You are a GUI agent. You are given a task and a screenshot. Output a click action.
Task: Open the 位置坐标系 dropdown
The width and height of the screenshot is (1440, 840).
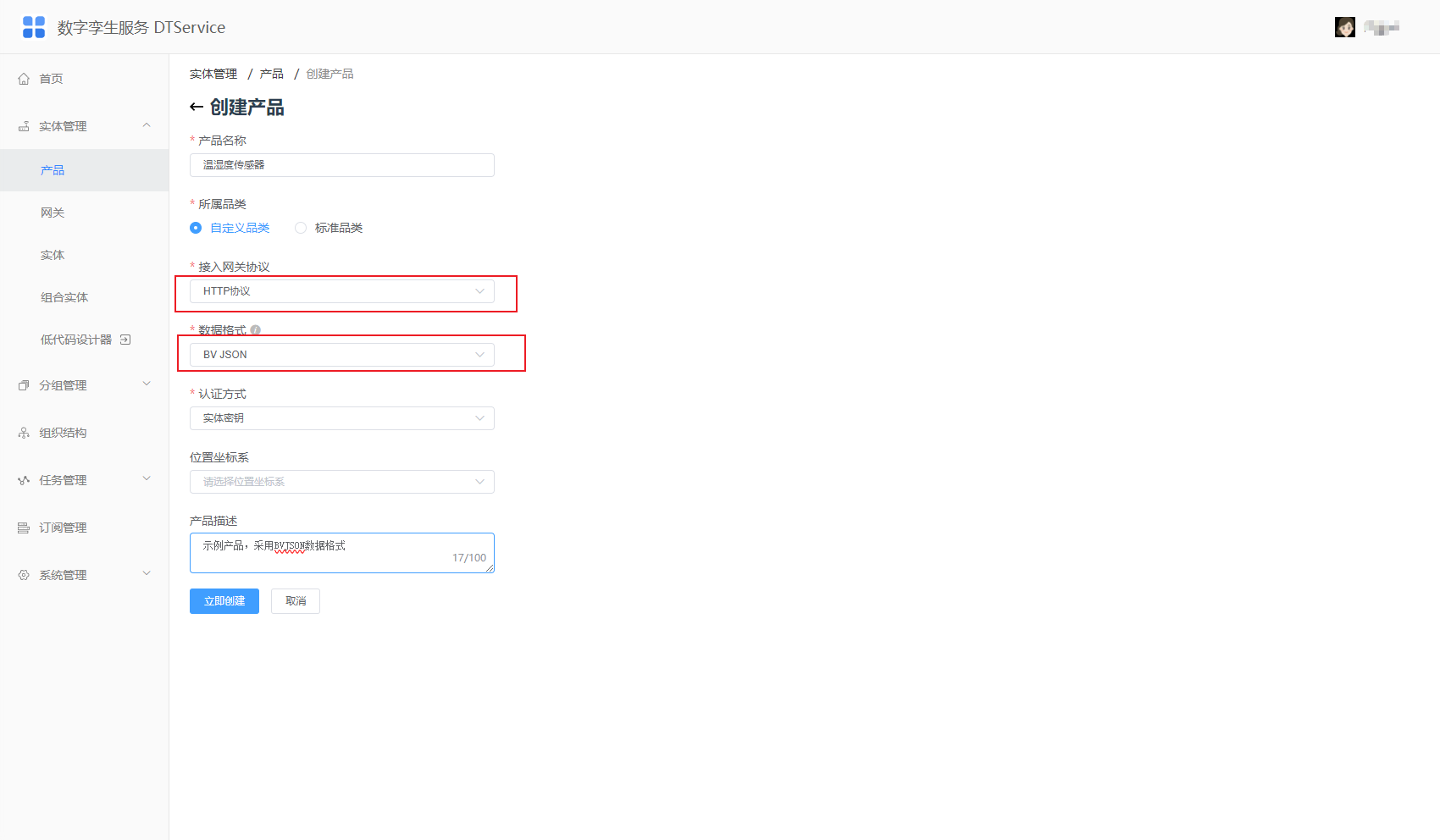[342, 482]
